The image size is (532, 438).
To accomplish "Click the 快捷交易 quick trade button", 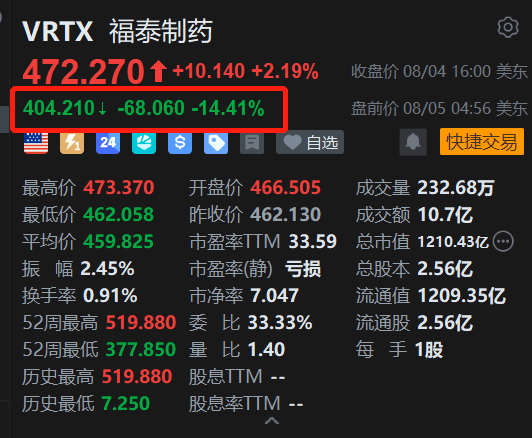I will click(482, 142).
